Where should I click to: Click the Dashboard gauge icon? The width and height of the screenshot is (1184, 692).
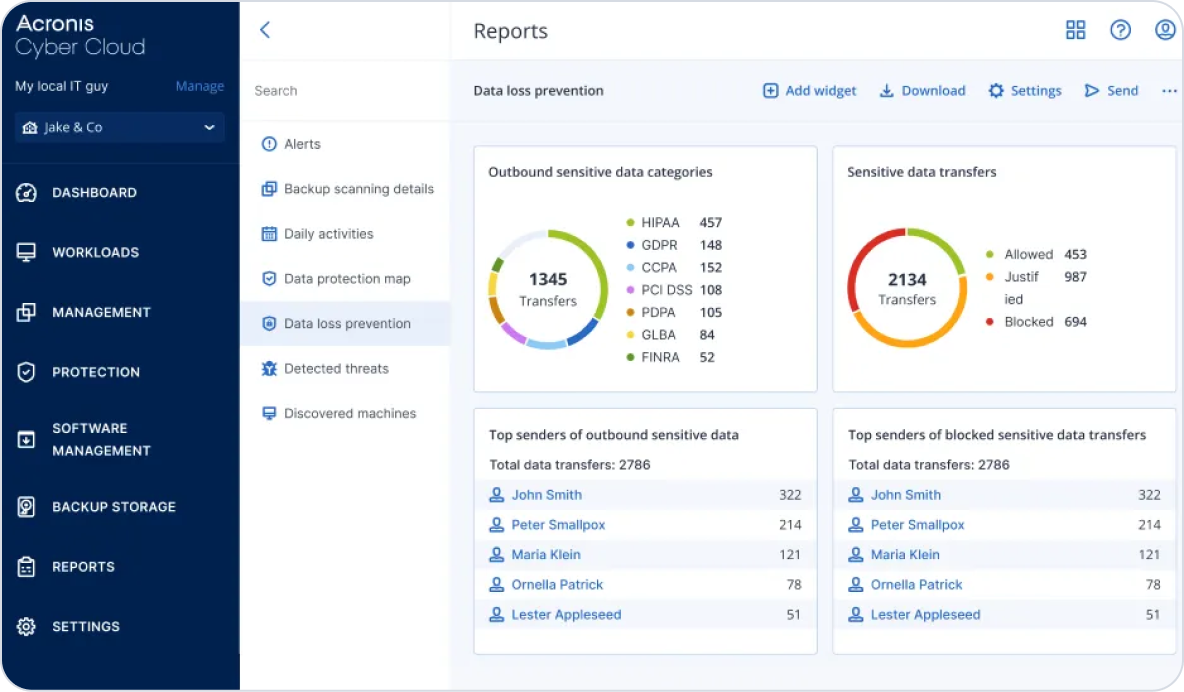coord(27,193)
